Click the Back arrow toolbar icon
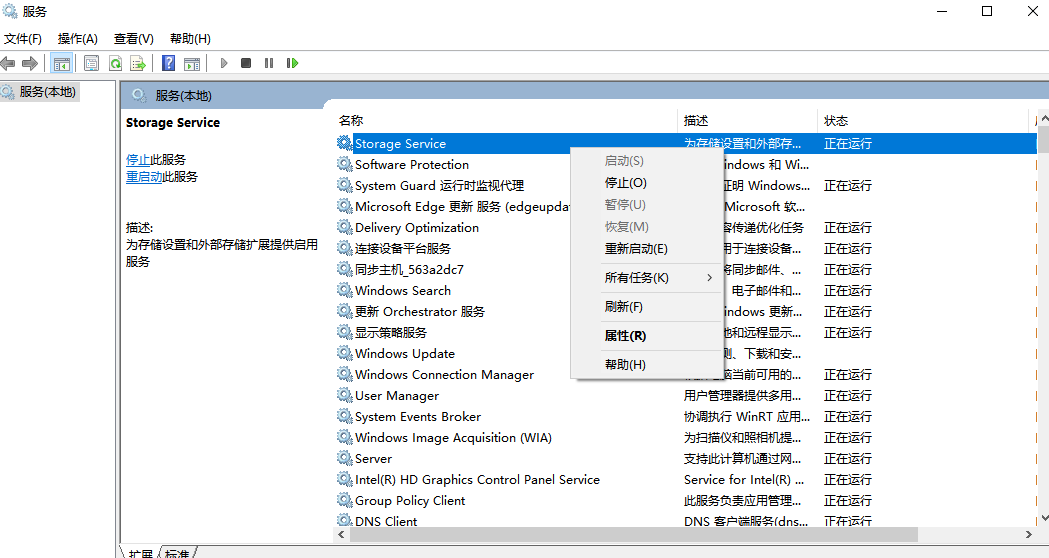This screenshot has width=1049, height=558. point(8,64)
